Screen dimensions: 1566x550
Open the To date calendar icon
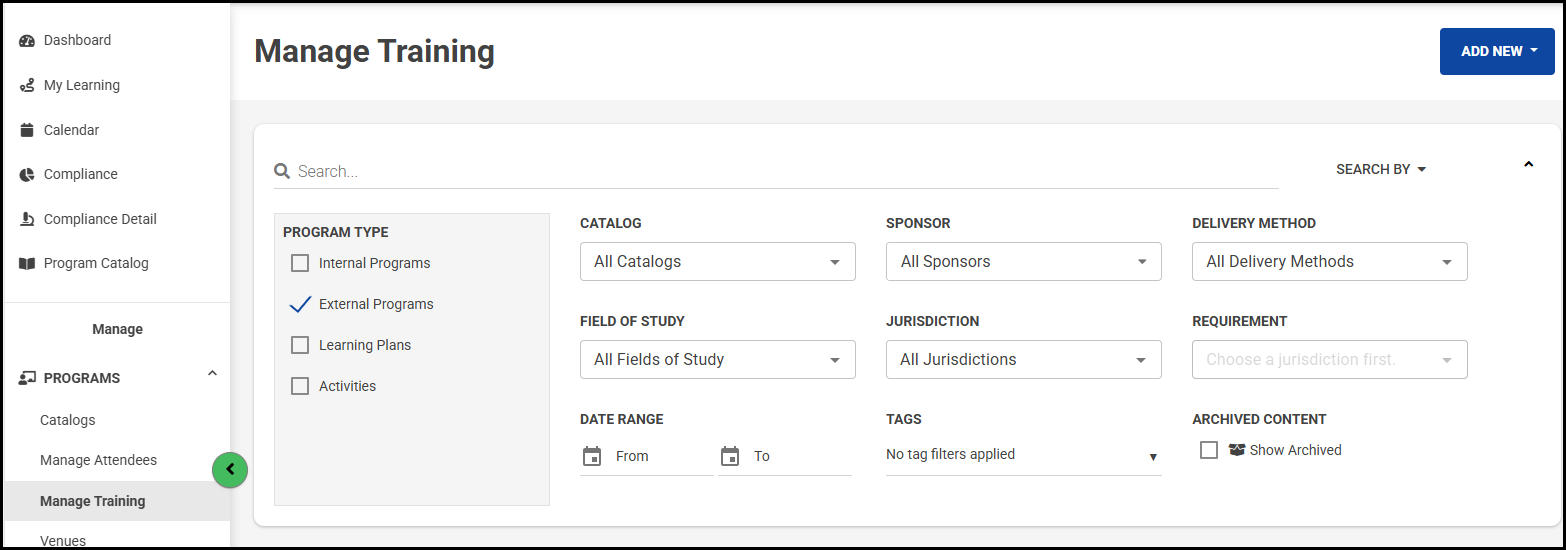(730, 456)
